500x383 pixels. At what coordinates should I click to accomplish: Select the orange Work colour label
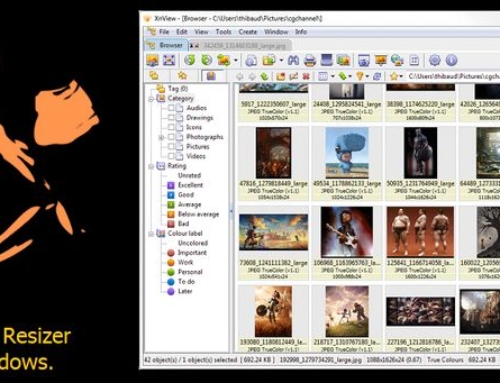[x=186, y=263]
